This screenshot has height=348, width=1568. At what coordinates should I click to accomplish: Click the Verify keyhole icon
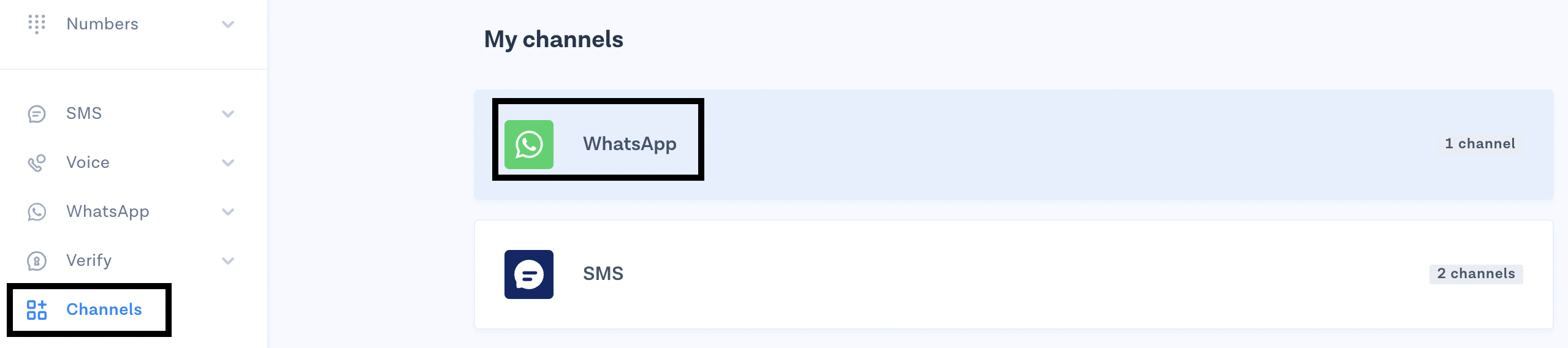pyautogui.click(x=37, y=261)
